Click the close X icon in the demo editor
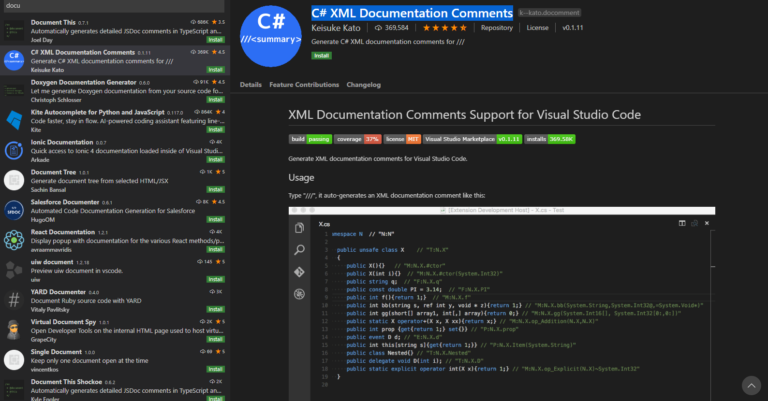 (x=707, y=223)
